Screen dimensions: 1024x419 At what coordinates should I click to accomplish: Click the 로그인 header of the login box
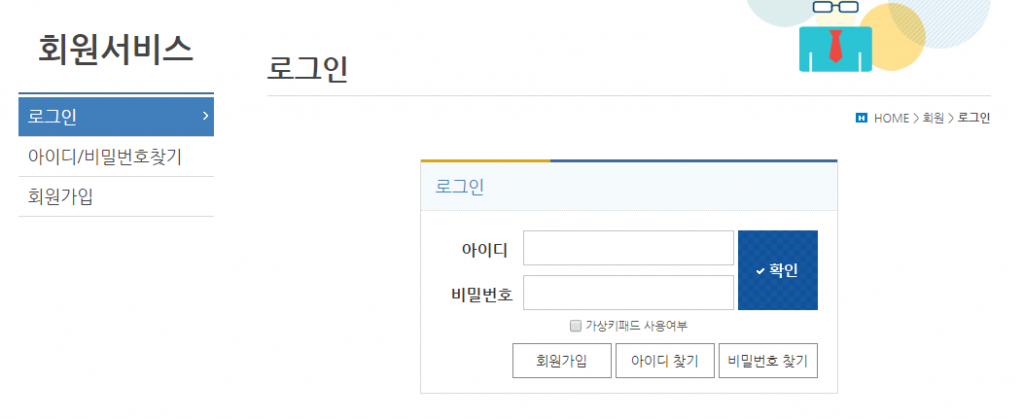(460, 186)
